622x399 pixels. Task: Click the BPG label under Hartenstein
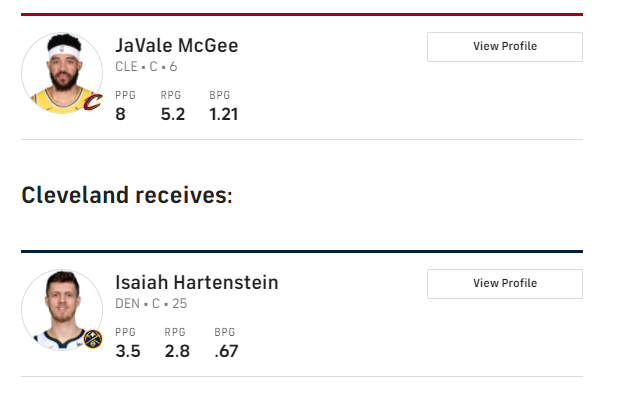point(225,332)
